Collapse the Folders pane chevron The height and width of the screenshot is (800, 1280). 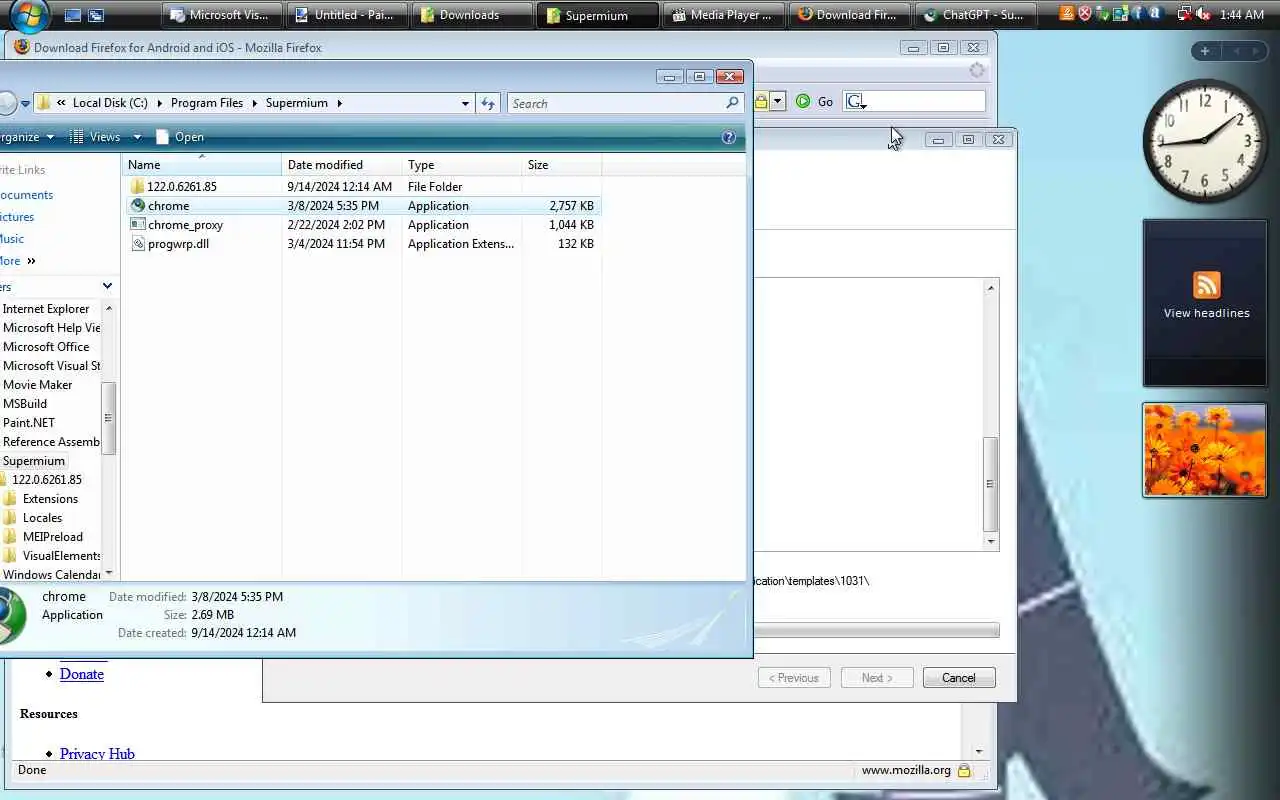click(108, 286)
